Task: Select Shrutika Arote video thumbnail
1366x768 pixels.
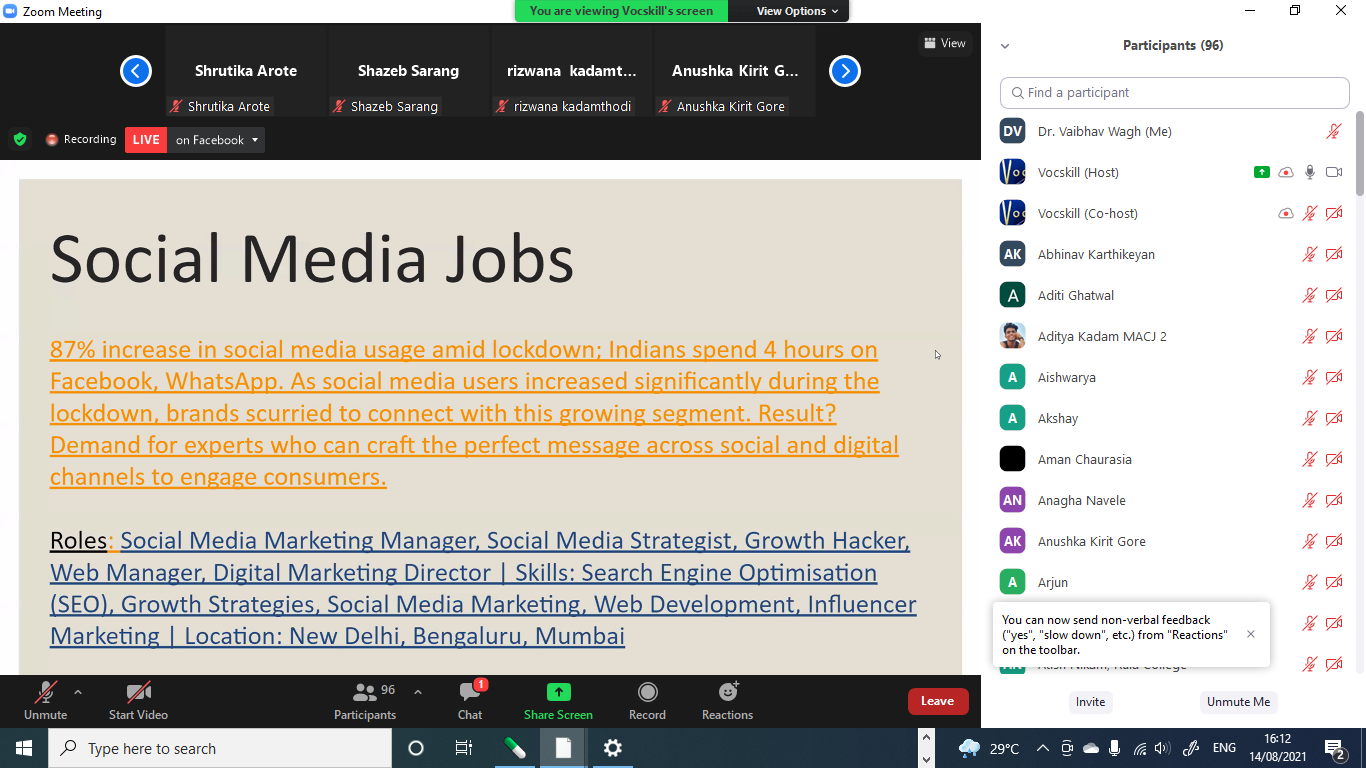Action: 246,71
